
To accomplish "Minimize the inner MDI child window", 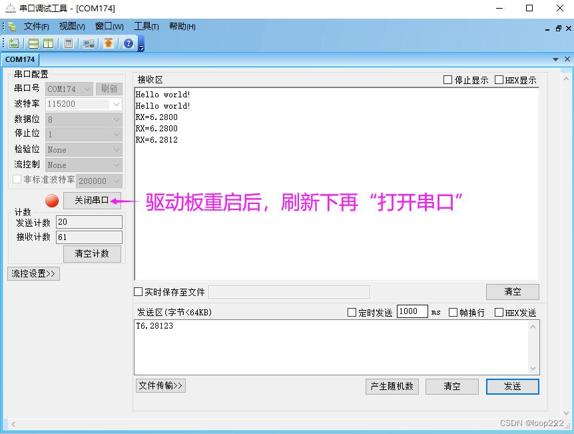I will (x=547, y=29).
